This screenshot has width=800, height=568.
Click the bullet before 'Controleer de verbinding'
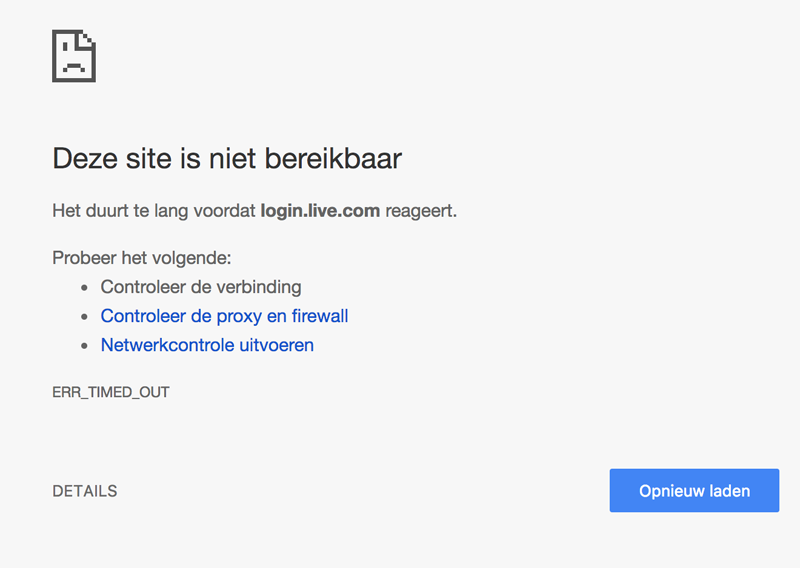click(x=84, y=288)
